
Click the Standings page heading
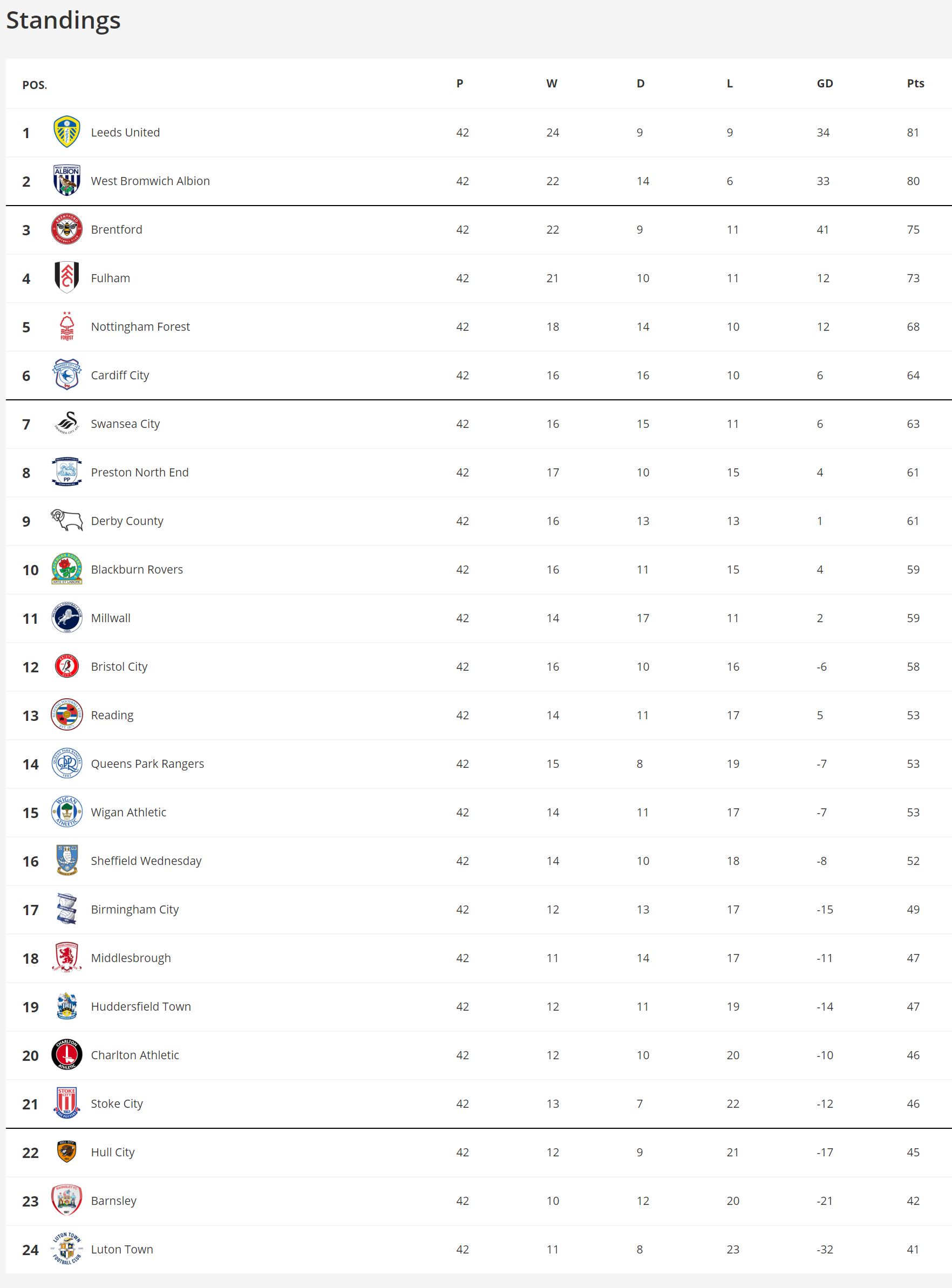tap(63, 20)
